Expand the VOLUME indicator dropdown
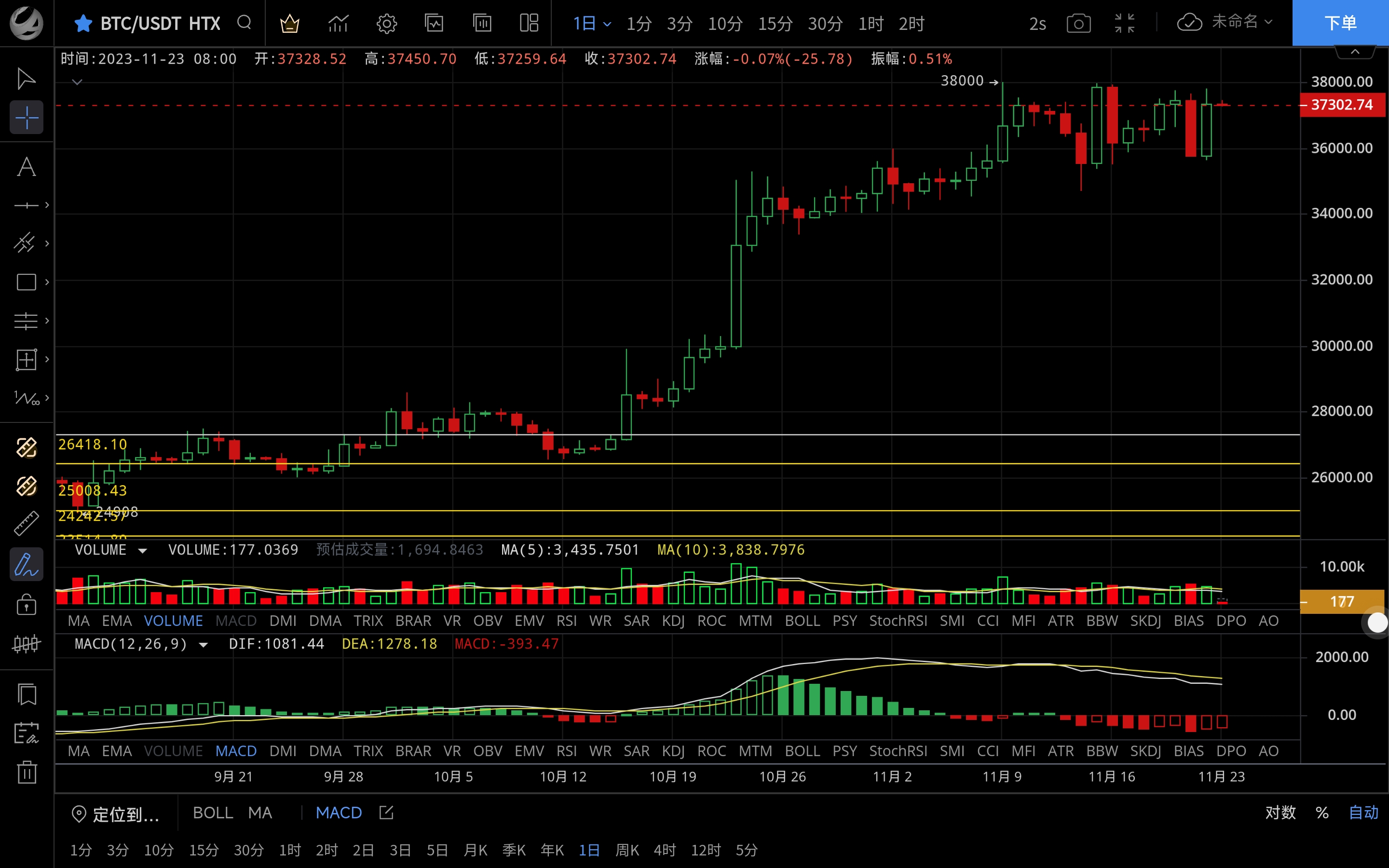Viewport: 1389px width, 868px height. pos(142,550)
